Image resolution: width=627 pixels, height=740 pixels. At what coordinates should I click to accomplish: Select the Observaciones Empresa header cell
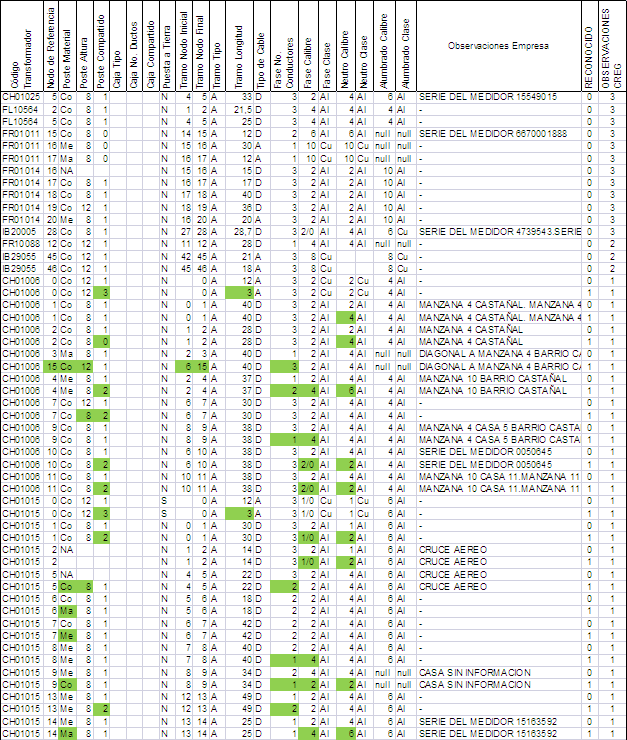click(x=497, y=46)
